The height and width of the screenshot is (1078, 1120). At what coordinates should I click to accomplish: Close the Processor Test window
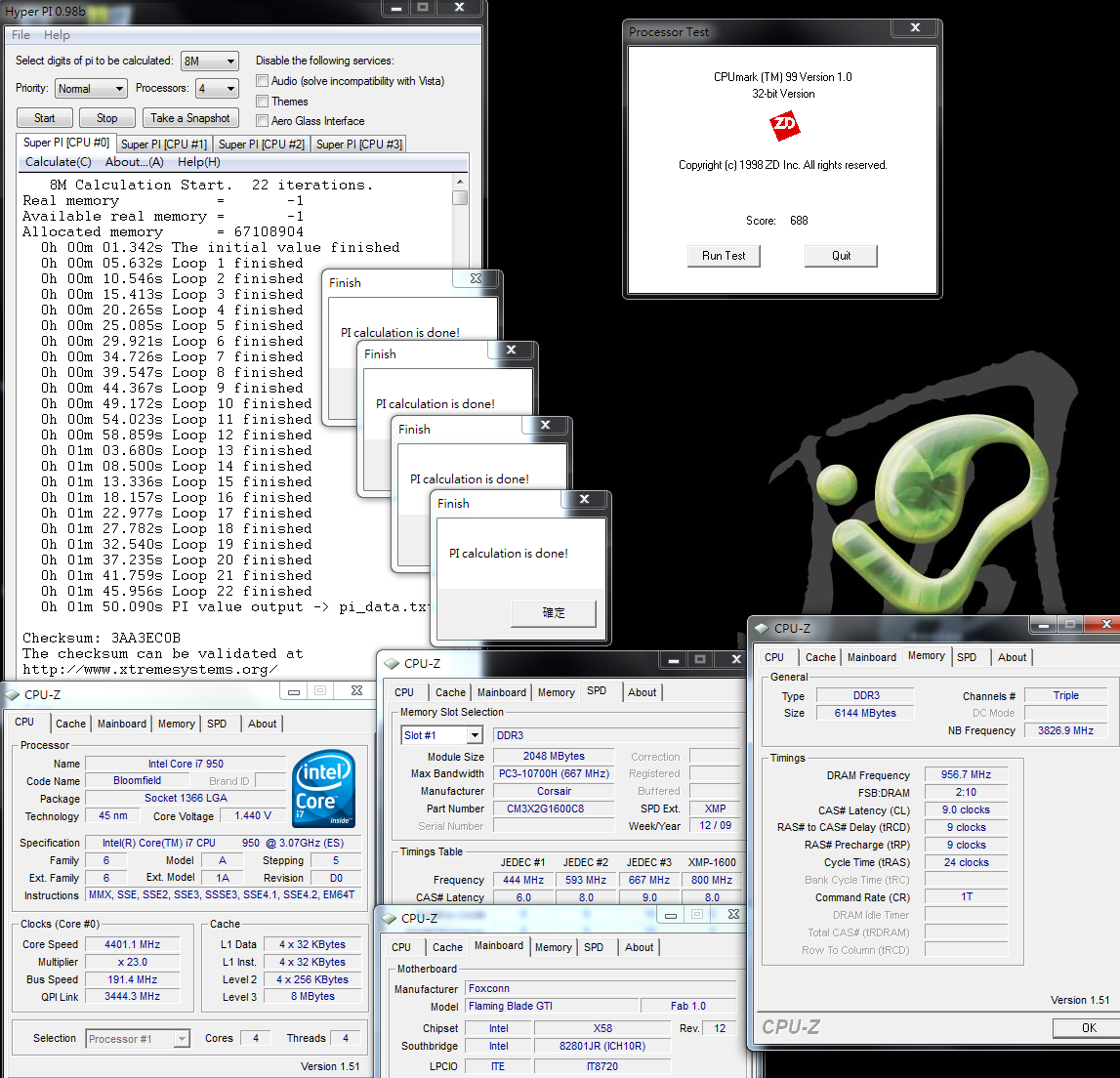tap(915, 27)
